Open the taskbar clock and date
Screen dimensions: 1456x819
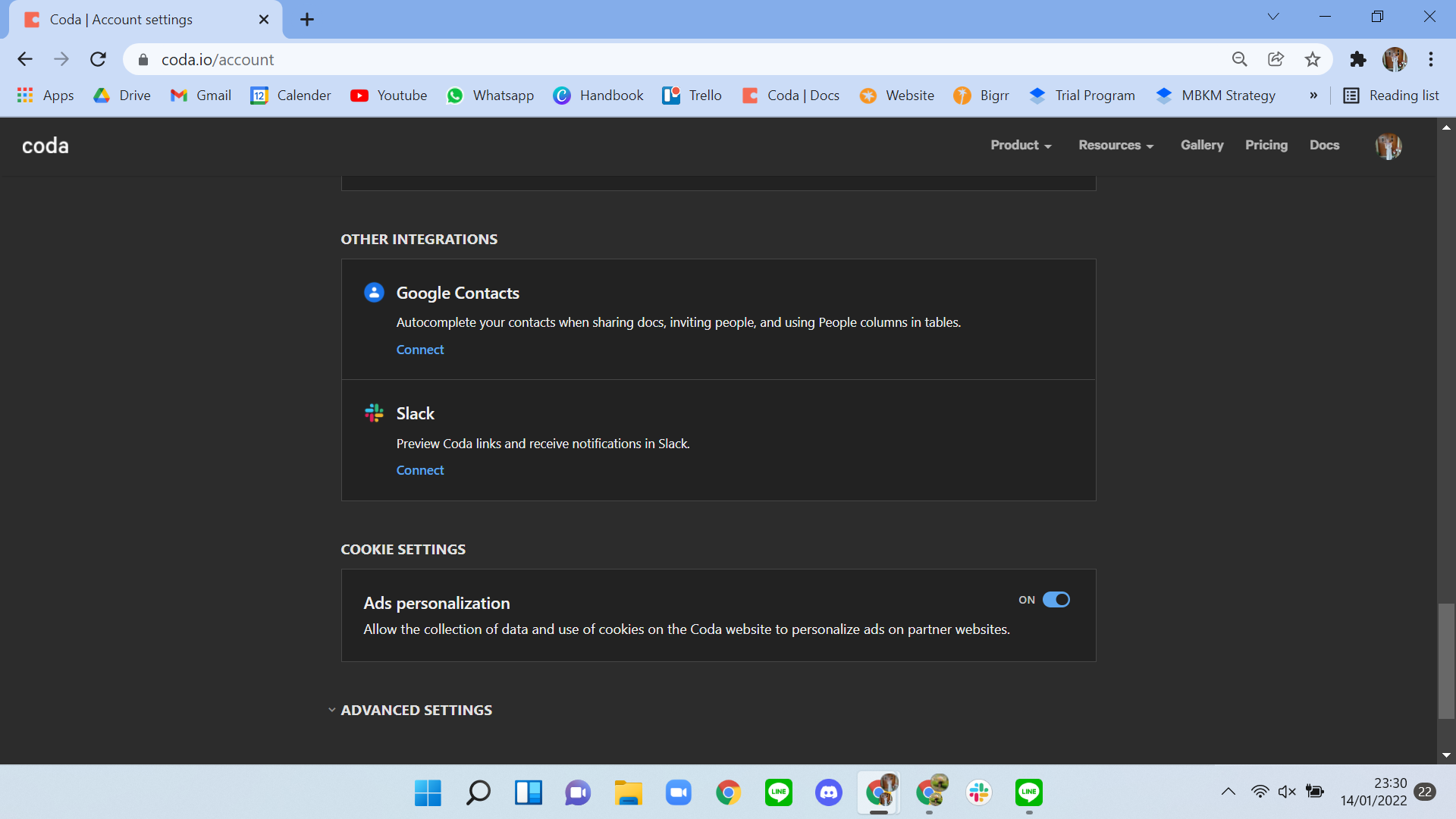(1373, 792)
